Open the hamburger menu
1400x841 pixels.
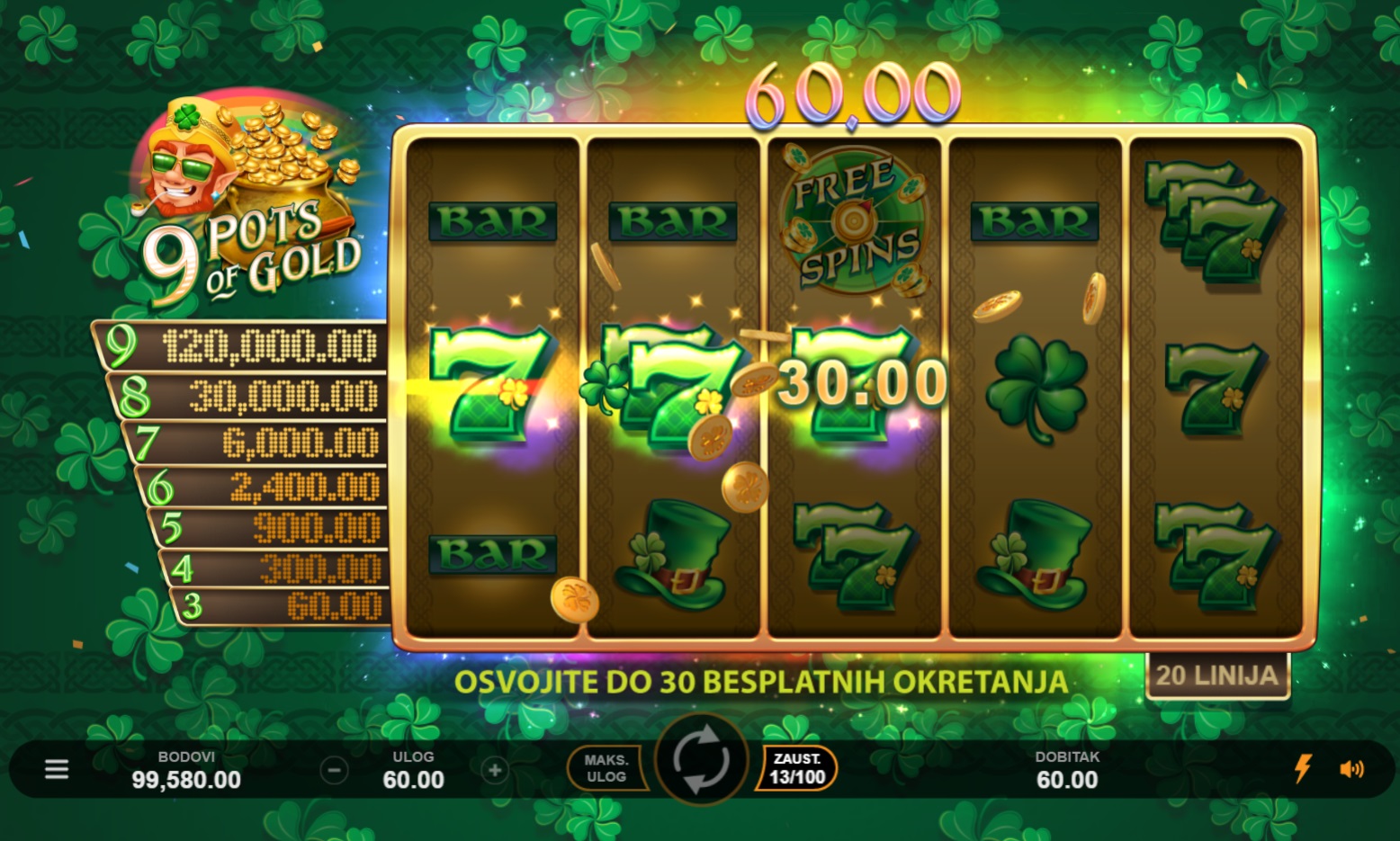click(57, 769)
